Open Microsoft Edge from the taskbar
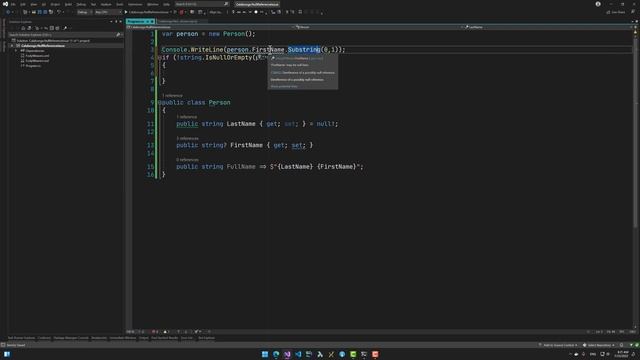 (x=276, y=354)
